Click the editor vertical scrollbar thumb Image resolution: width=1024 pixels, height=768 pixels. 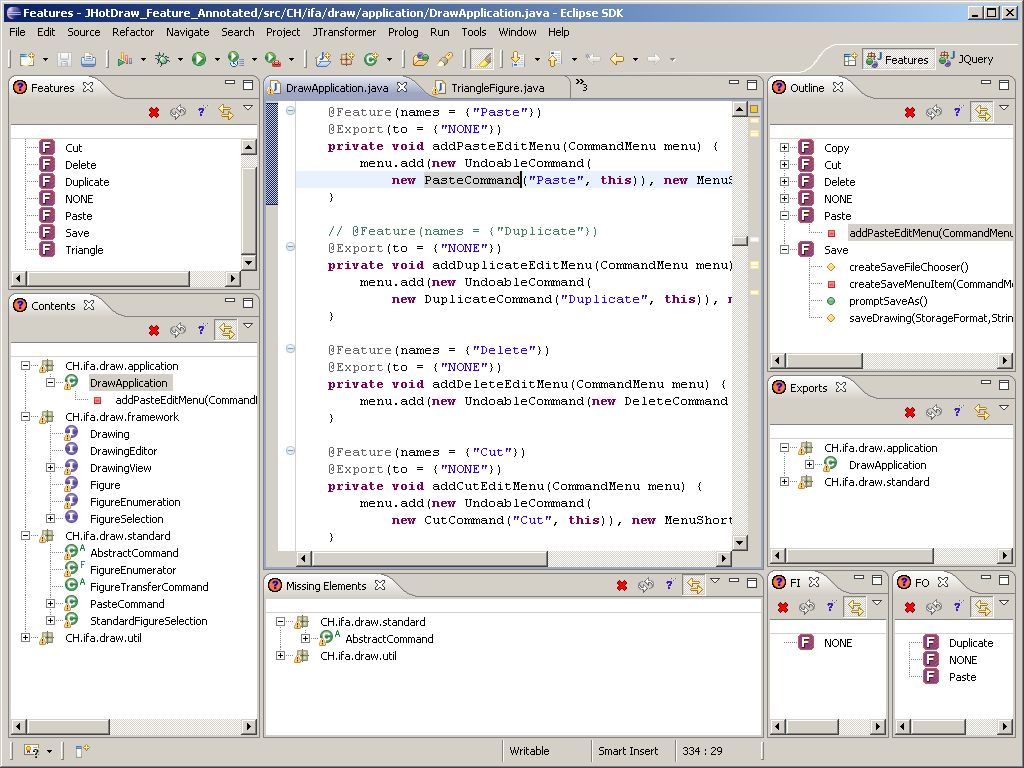739,241
